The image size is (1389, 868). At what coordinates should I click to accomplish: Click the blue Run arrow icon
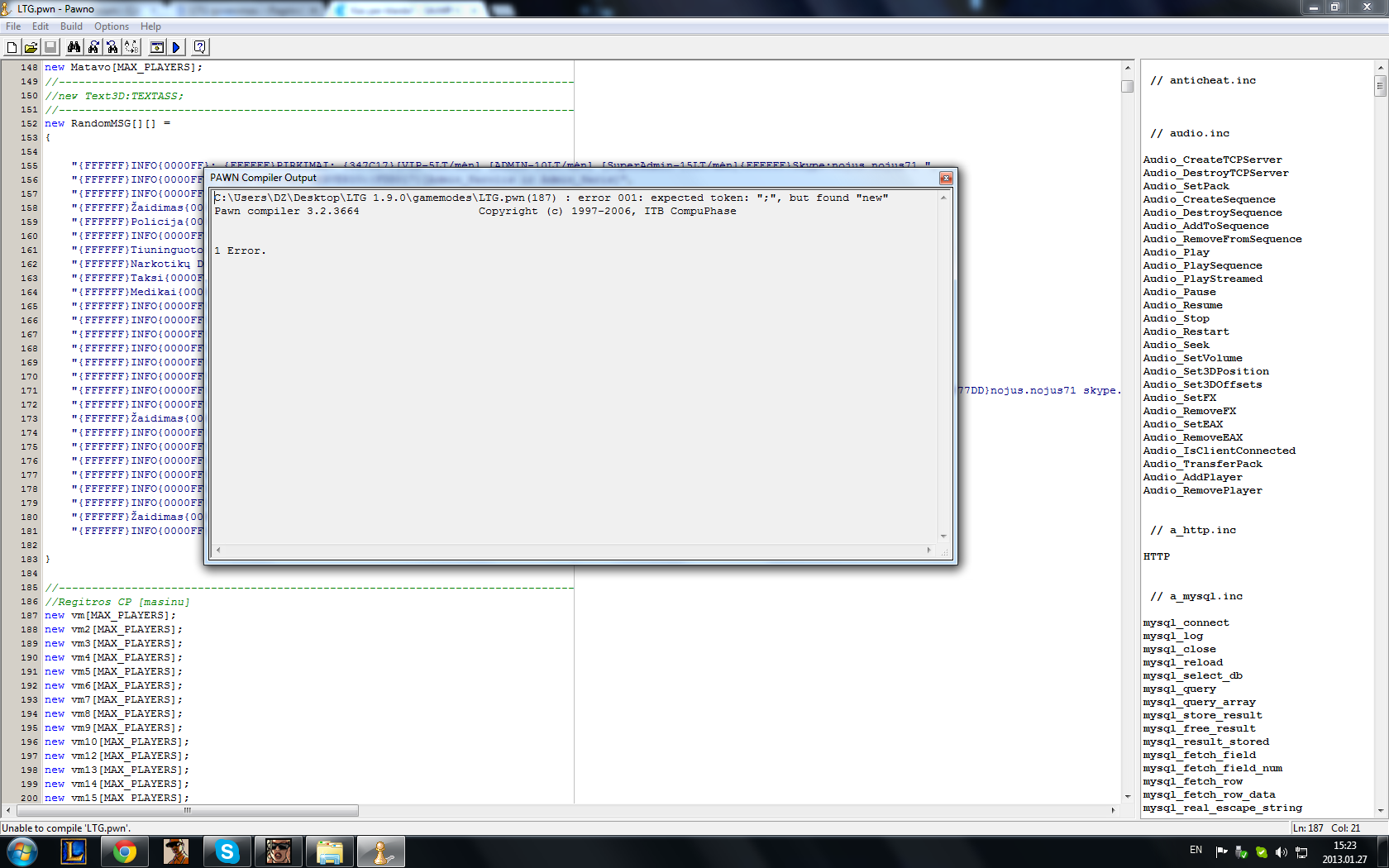(x=176, y=47)
